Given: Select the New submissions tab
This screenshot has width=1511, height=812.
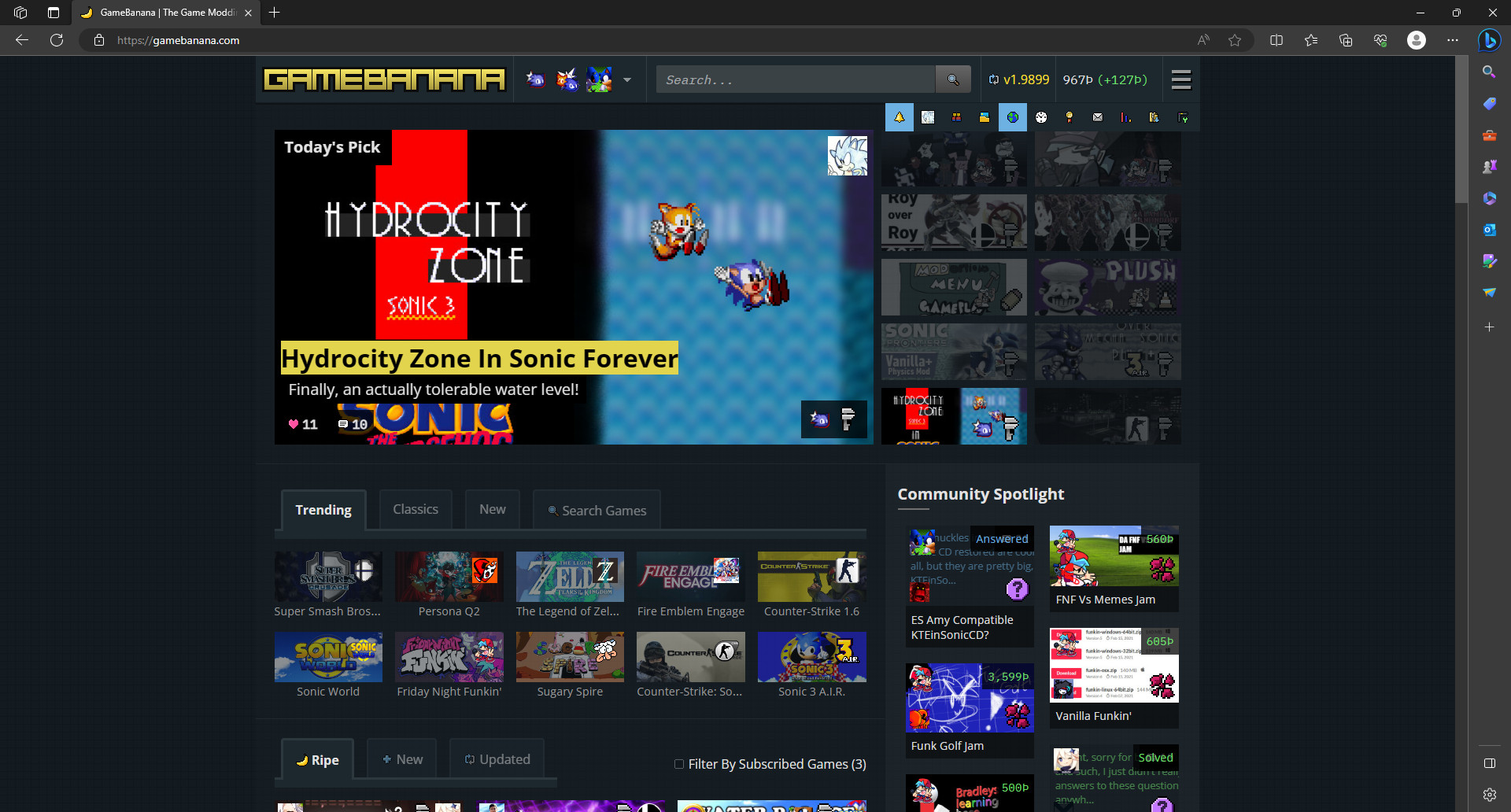Looking at the screenshot, I should (402, 758).
